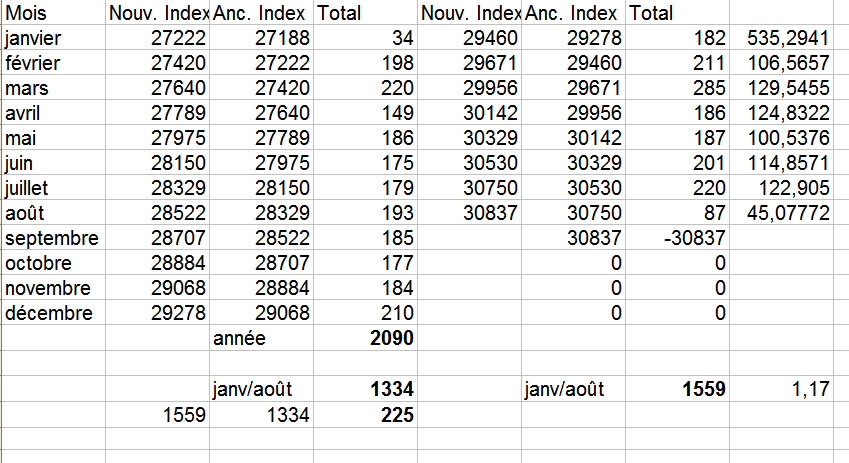The image size is (849, 463).
Task: Select the août second total 87
Action: tap(677, 212)
